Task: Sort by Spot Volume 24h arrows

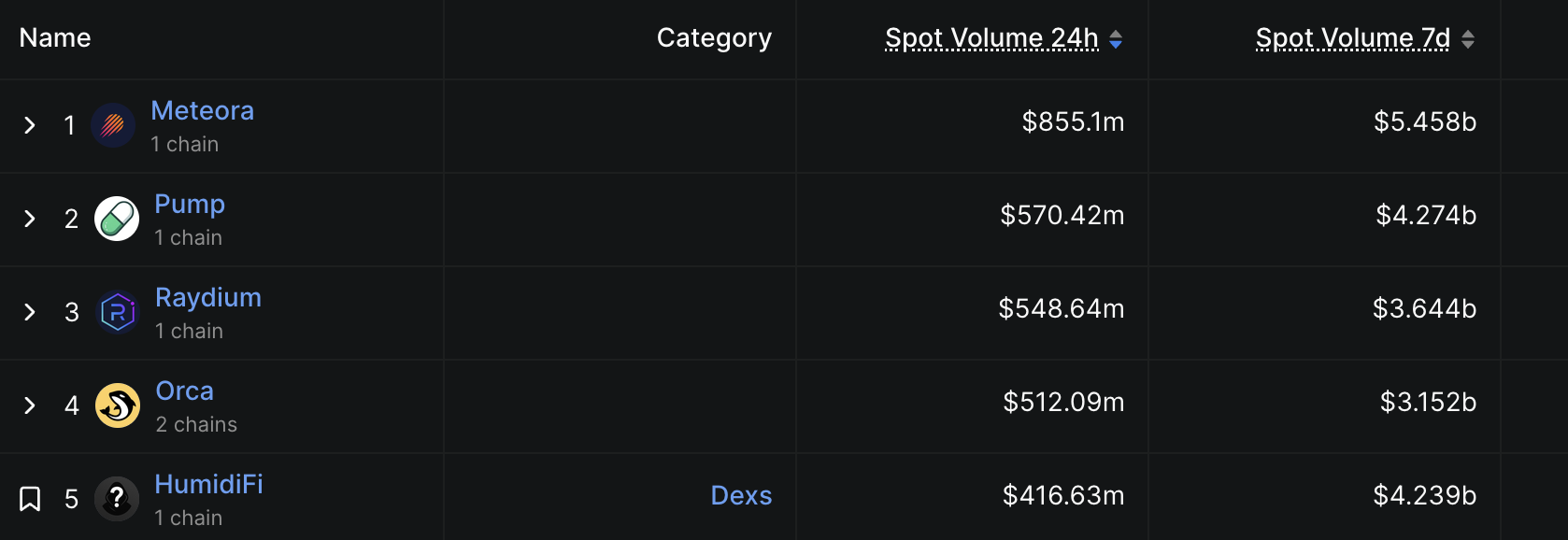Action: [x=1116, y=39]
